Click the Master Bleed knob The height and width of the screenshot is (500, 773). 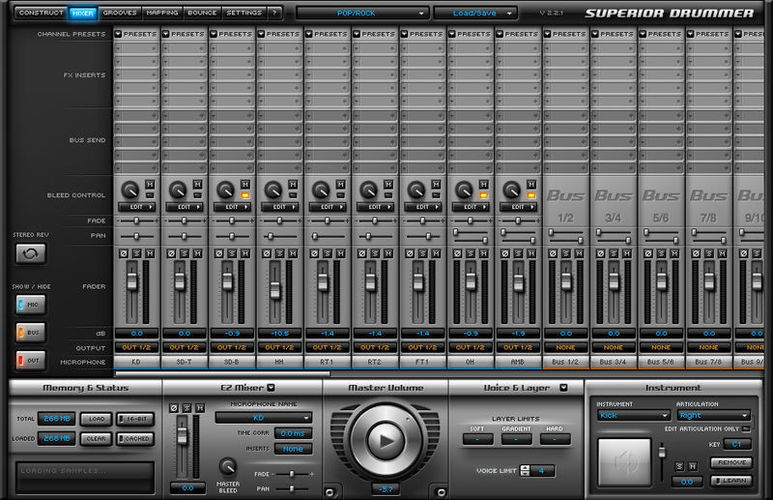pyautogui.click(x=227, y=466)
